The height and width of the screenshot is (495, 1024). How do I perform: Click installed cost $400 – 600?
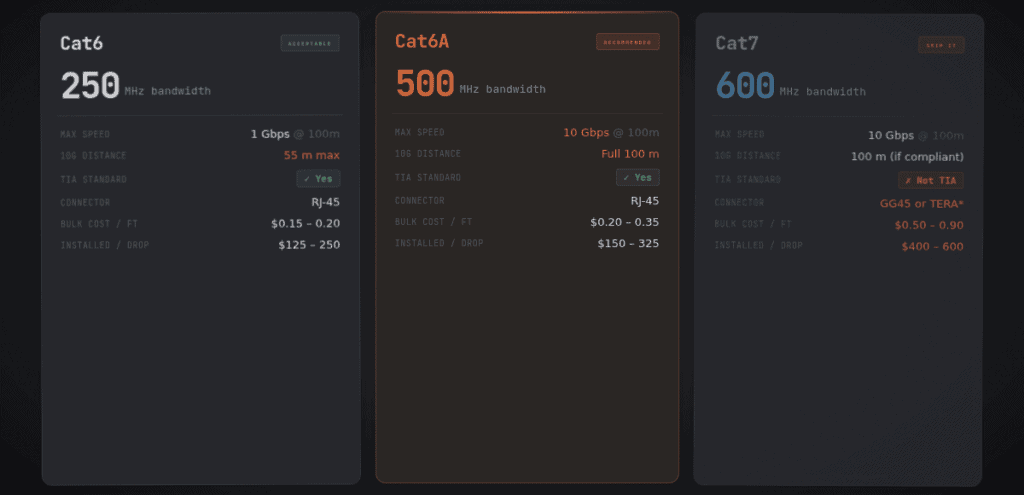(933, 247)
